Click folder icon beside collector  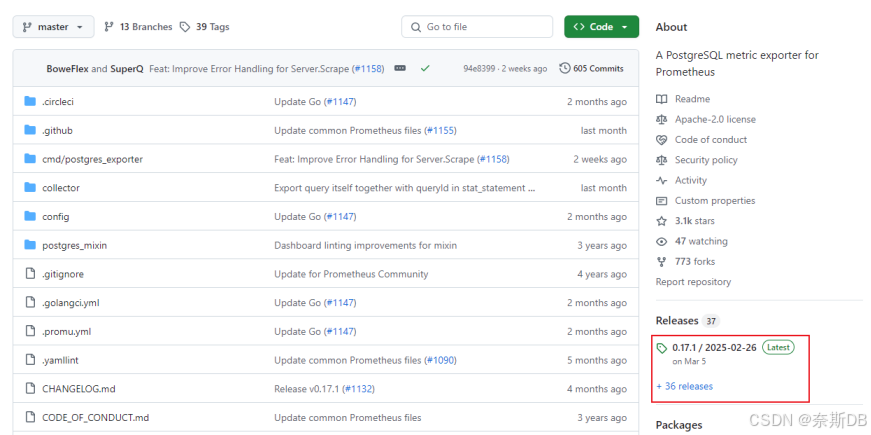(x=30, y=188)
